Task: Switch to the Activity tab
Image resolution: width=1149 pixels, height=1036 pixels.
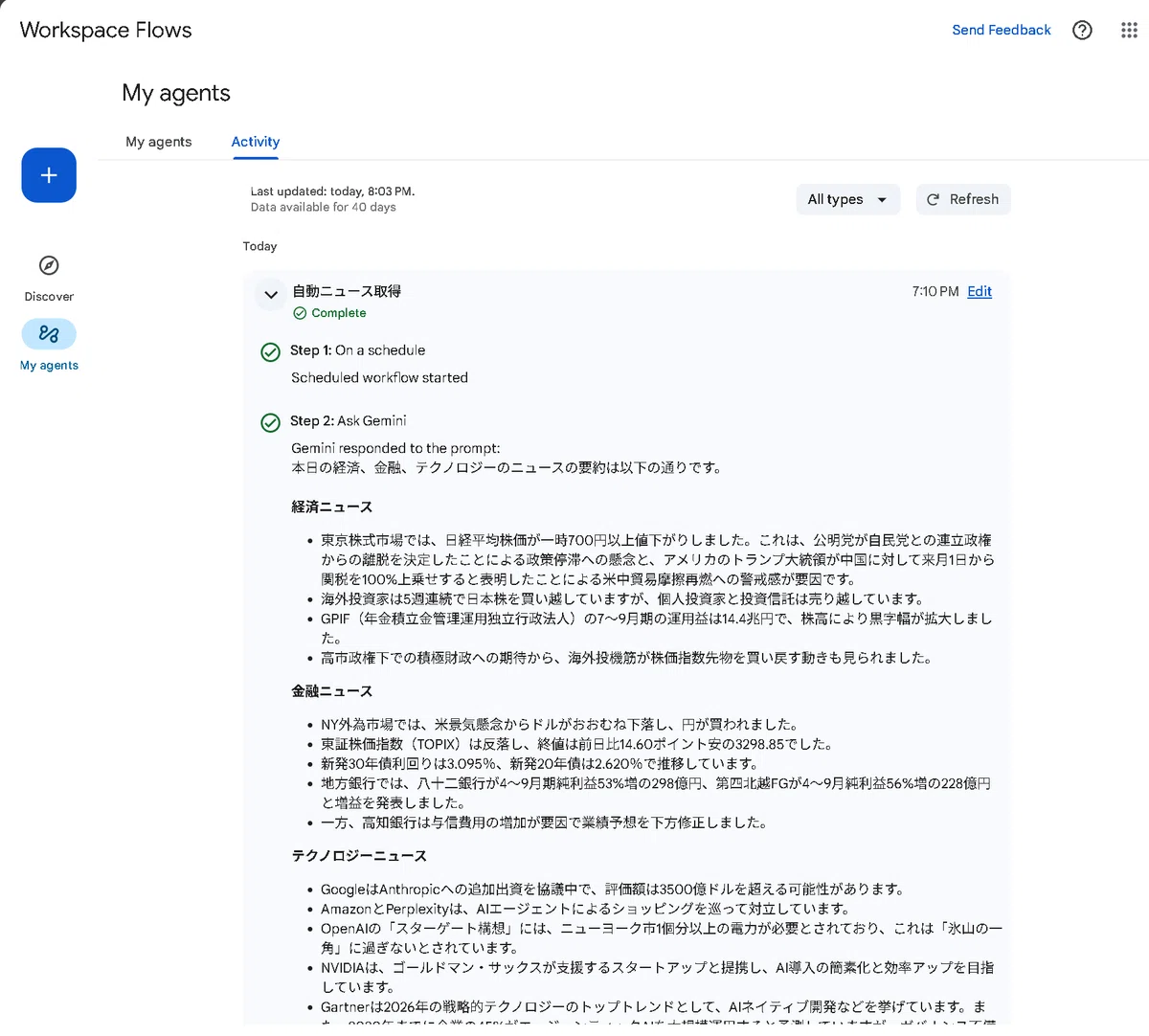Action: point(256,142)
